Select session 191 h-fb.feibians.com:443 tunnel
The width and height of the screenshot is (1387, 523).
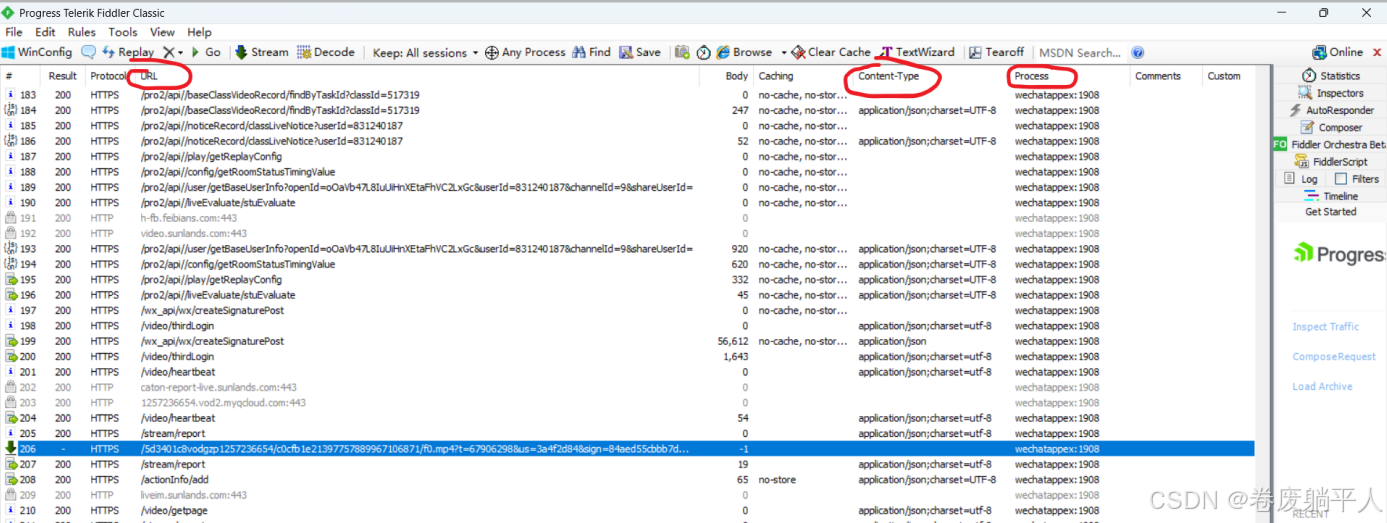tap(628, 218)
